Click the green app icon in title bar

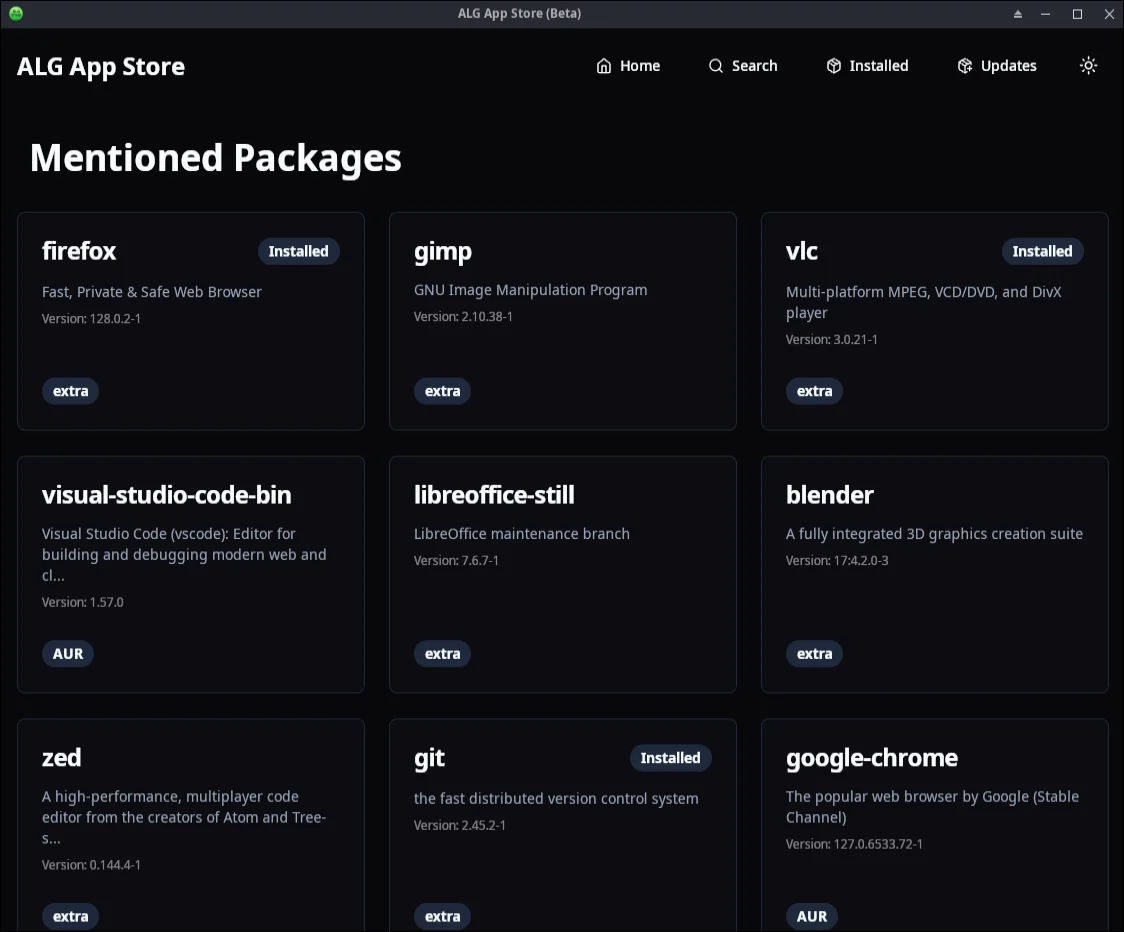pyautogui.click(x=16, y=14)
